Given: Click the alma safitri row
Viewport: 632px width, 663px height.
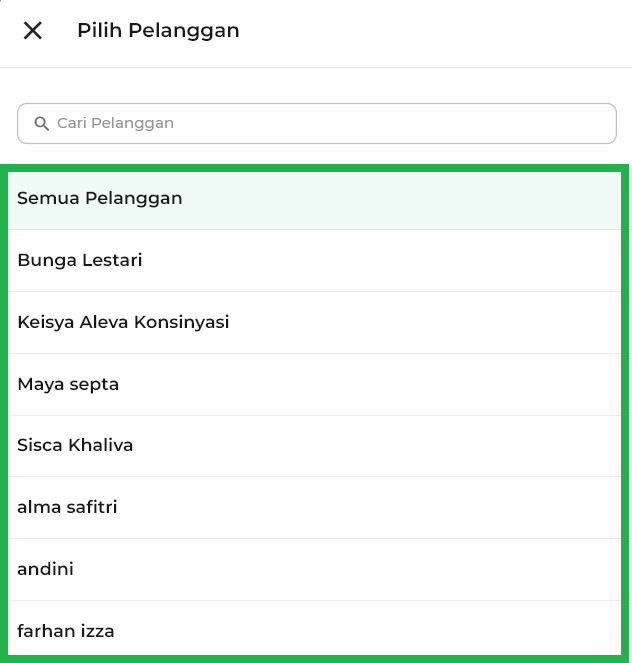Looking at the screenshot, I should coord(315,507).
